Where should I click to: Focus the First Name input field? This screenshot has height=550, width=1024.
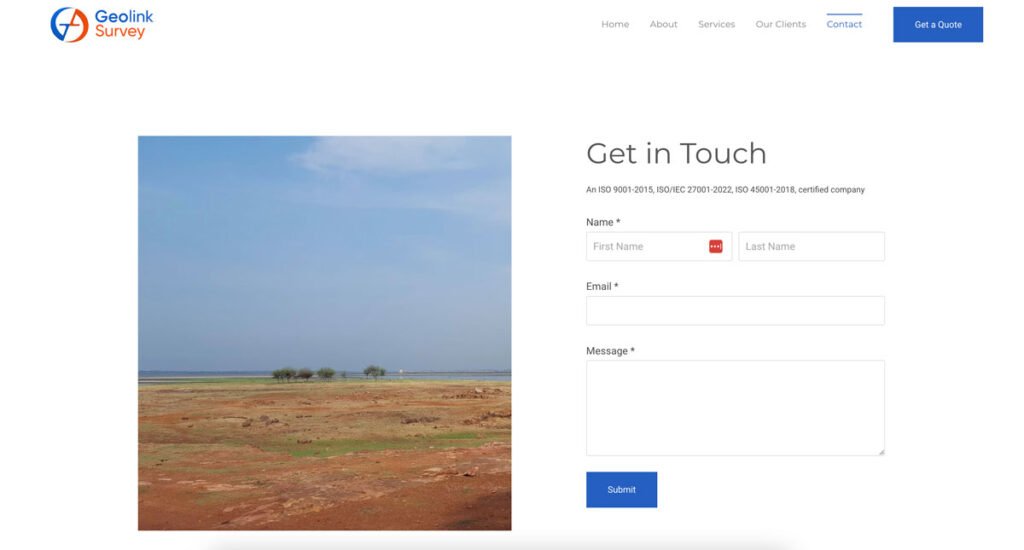[x=645, y=247]
